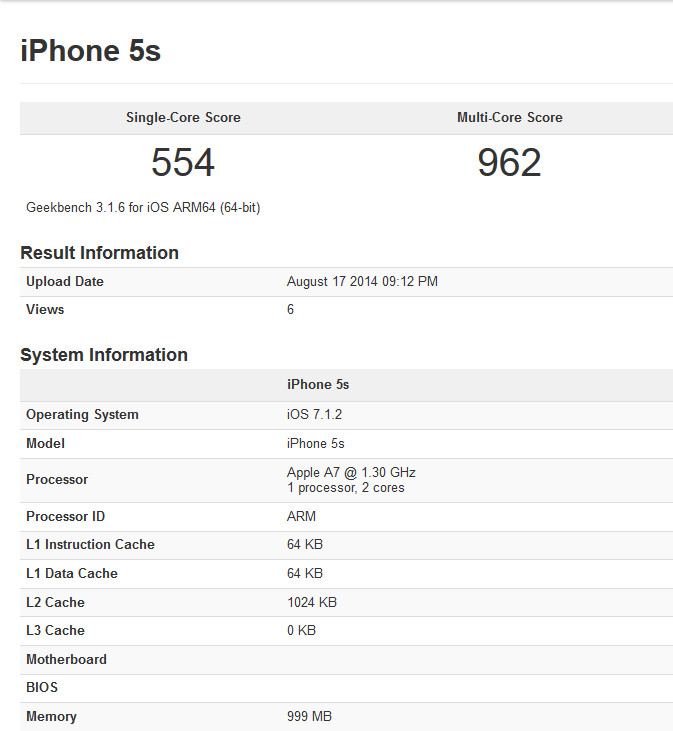Click the Multi-Core Score header
This screenshot has height=731, width=673.
(509, 117)
